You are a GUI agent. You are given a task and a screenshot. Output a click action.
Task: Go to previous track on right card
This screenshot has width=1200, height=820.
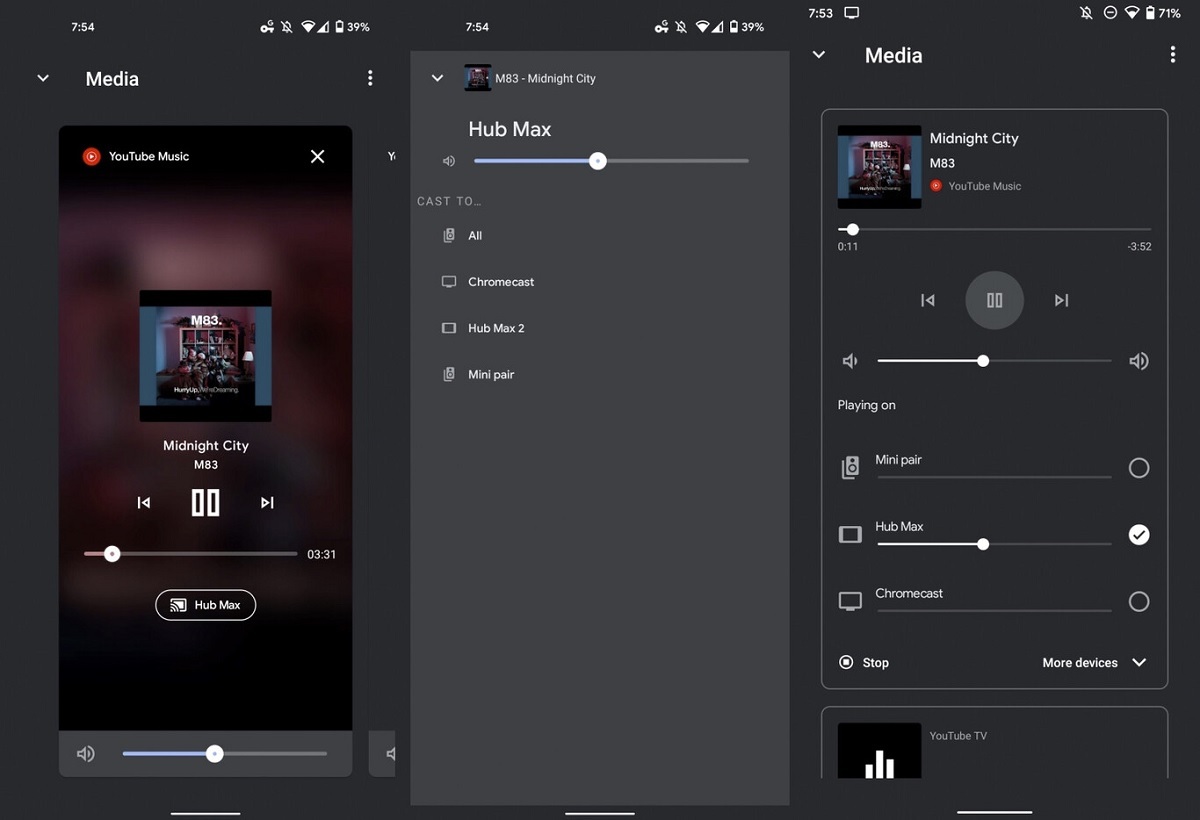[928, 300]
